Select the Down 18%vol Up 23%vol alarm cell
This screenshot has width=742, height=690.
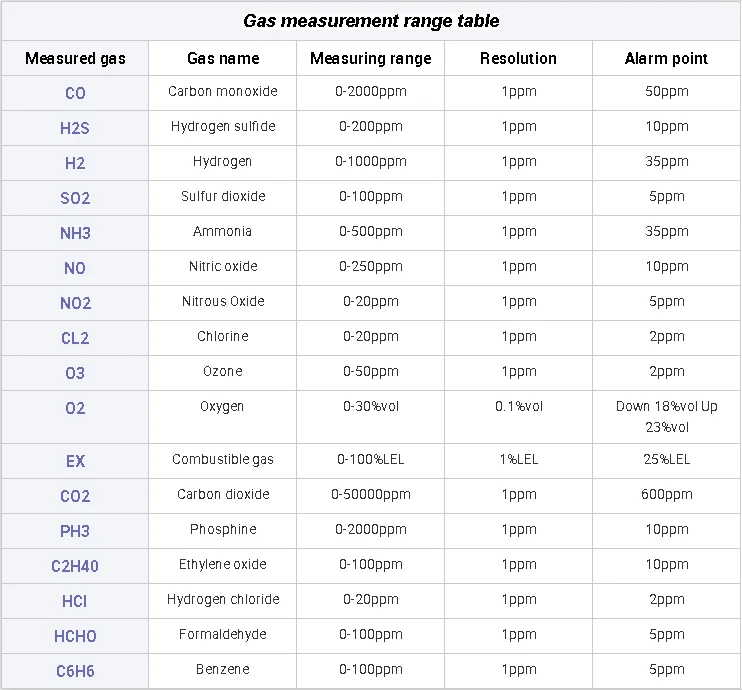coord(666,417)
